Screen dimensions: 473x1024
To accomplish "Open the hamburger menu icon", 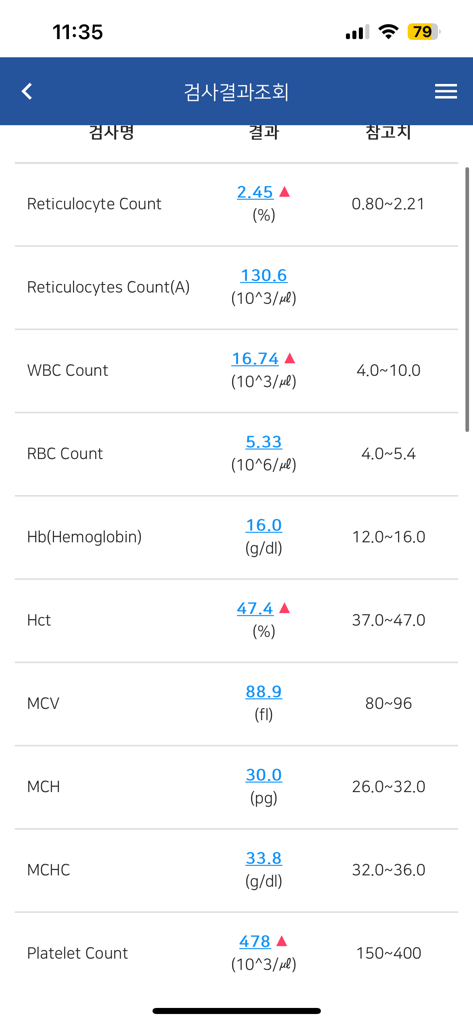I will tap(446, 91).
